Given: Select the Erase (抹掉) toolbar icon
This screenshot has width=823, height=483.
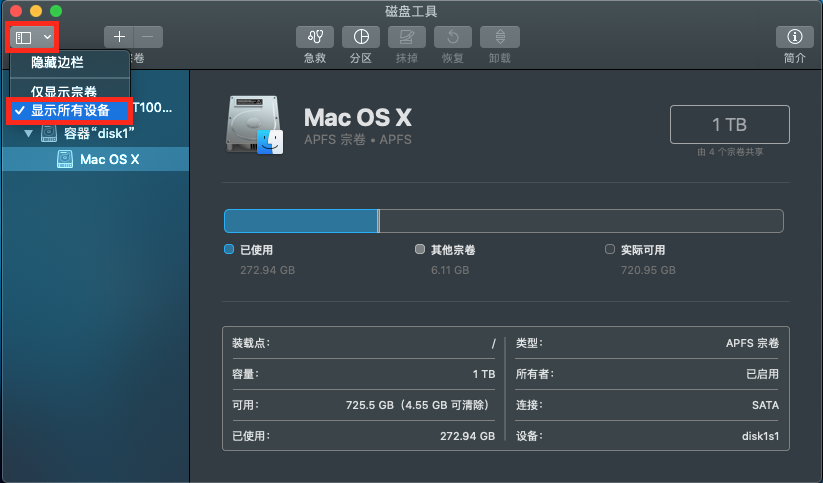Looking at the screenshot, I should pyautogui.click(x=407, y=38).
